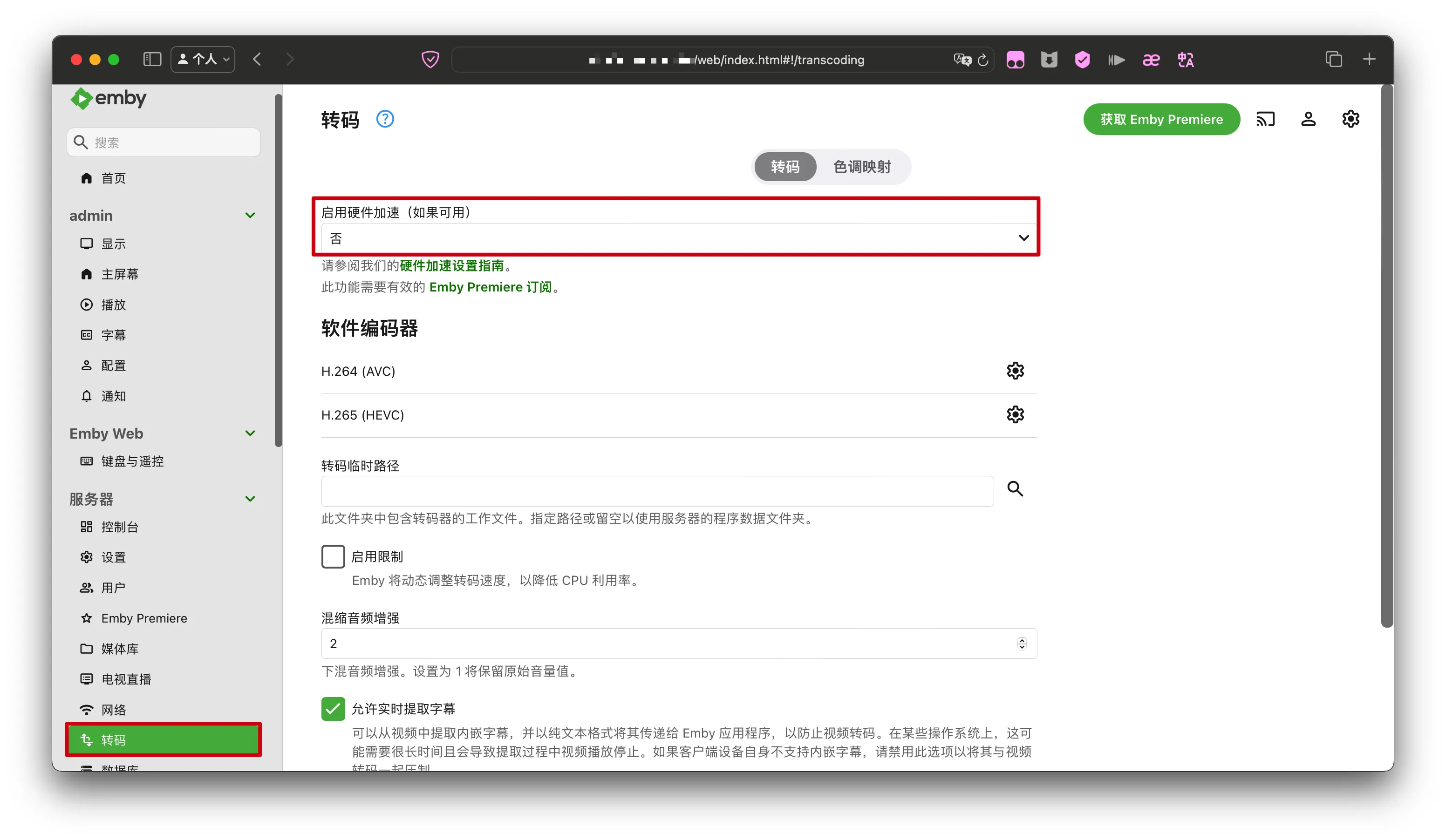Collapse the 服务器 sidebar section
The height and width of the screenshot is (840, 1446).
click(x=250, y=499)
